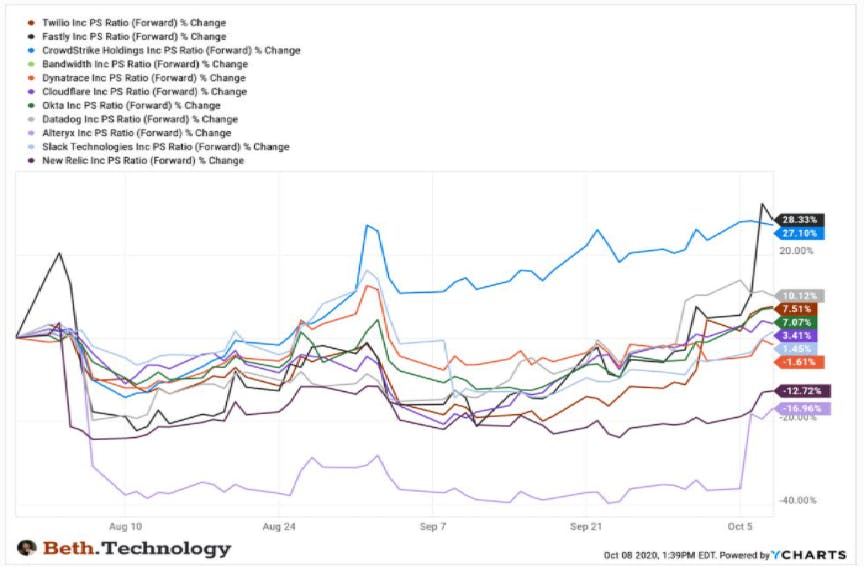
Task: Click the Okta Inc legend label
Action: pos(131,106)
